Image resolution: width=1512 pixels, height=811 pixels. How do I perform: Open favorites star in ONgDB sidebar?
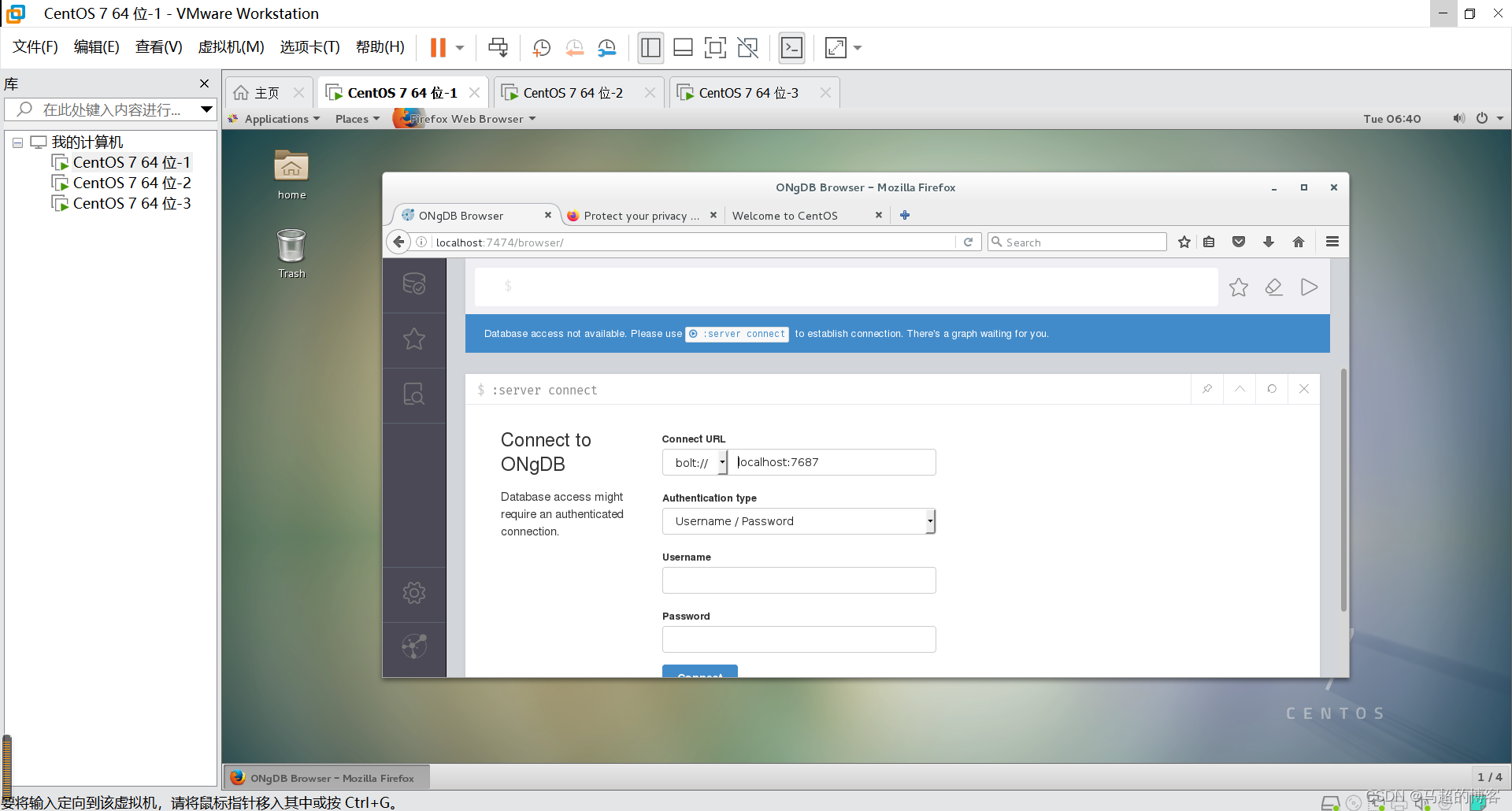click(x=414, y=339)
